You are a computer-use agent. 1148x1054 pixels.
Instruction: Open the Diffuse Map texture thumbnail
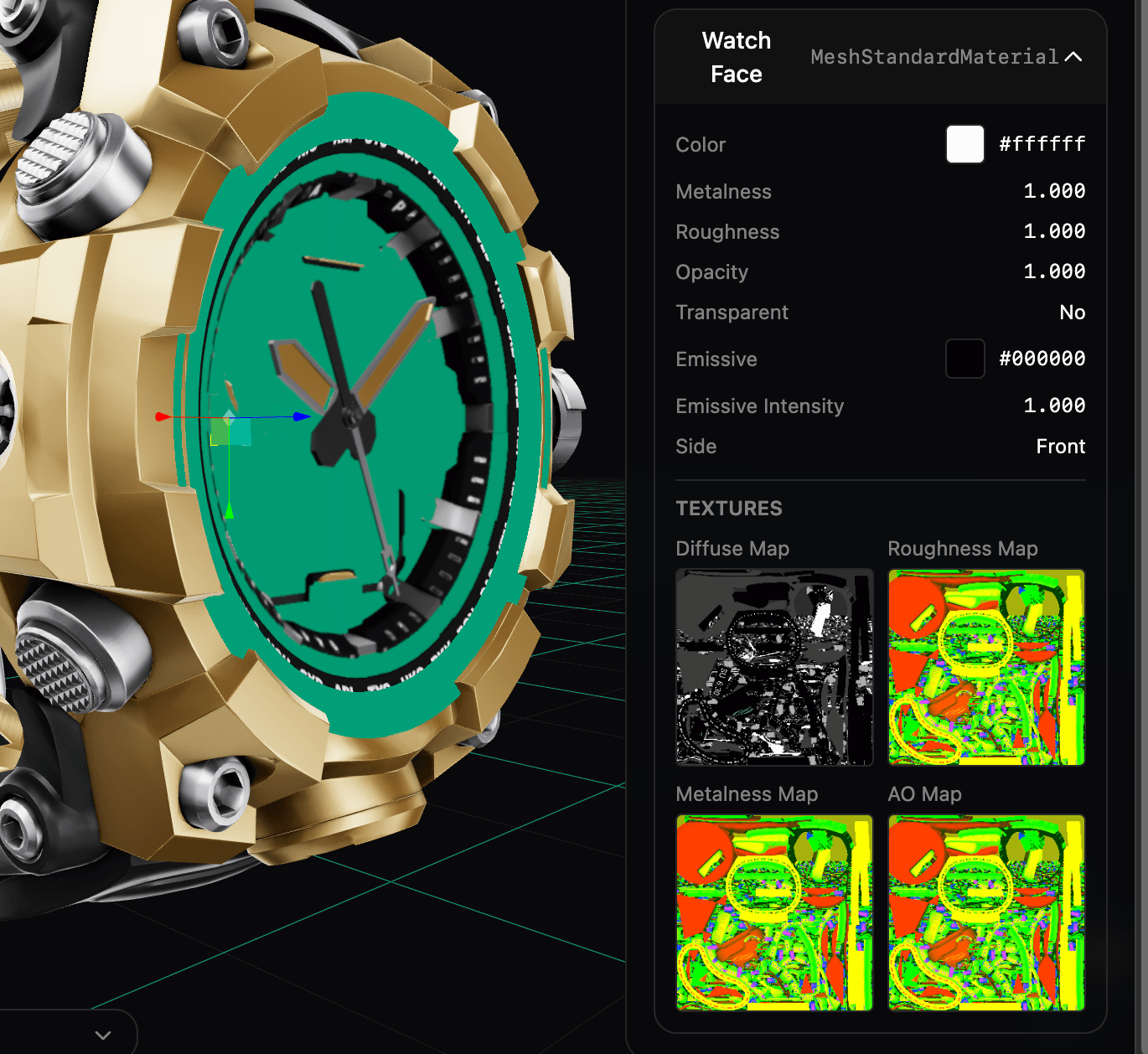(774, 667)
